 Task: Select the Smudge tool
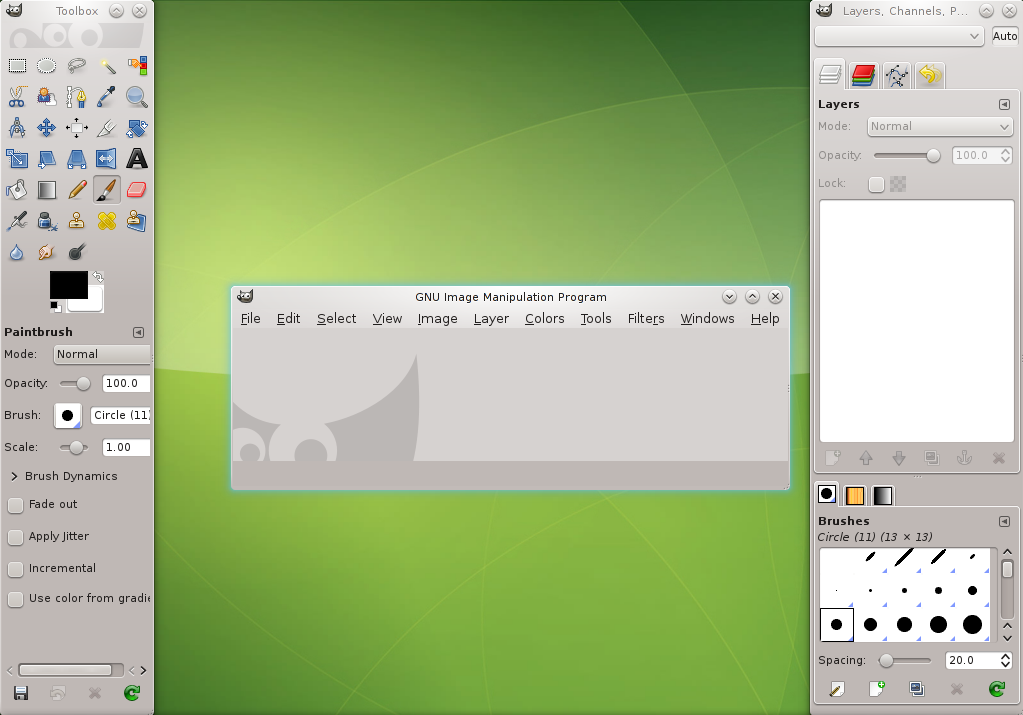click(x=46, y=252)
